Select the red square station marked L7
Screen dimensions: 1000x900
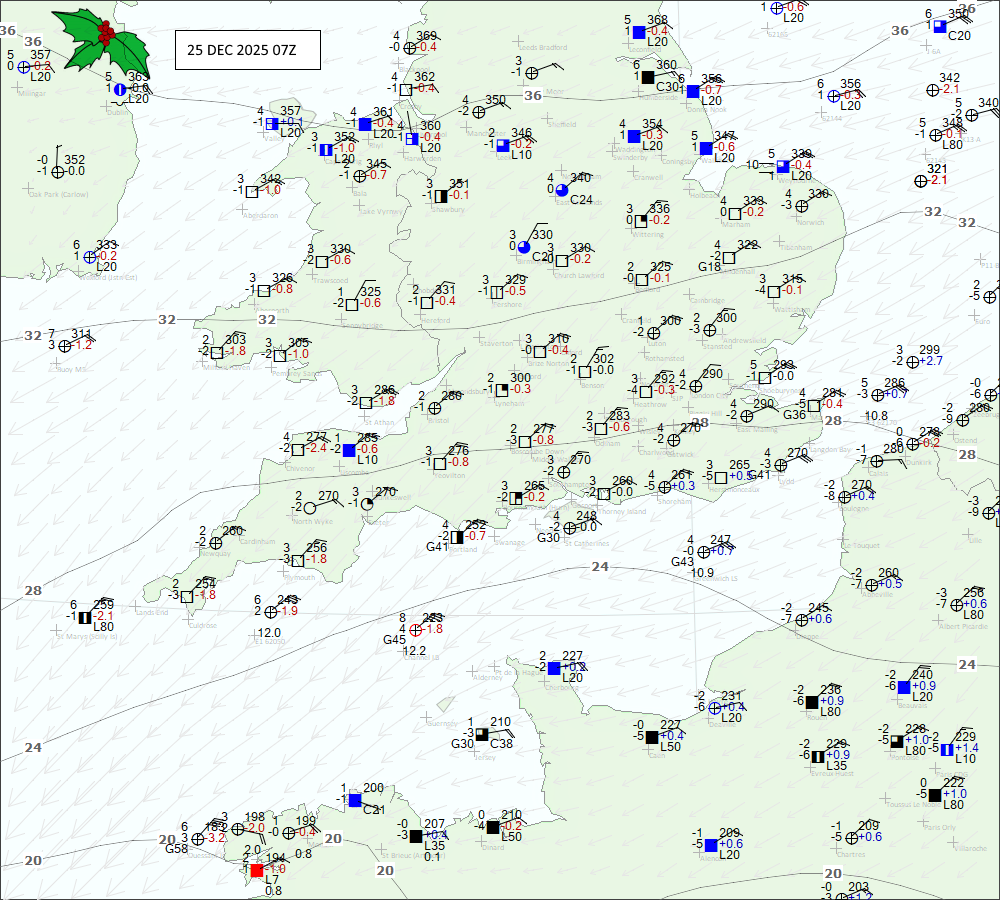[x=257, y=870]
